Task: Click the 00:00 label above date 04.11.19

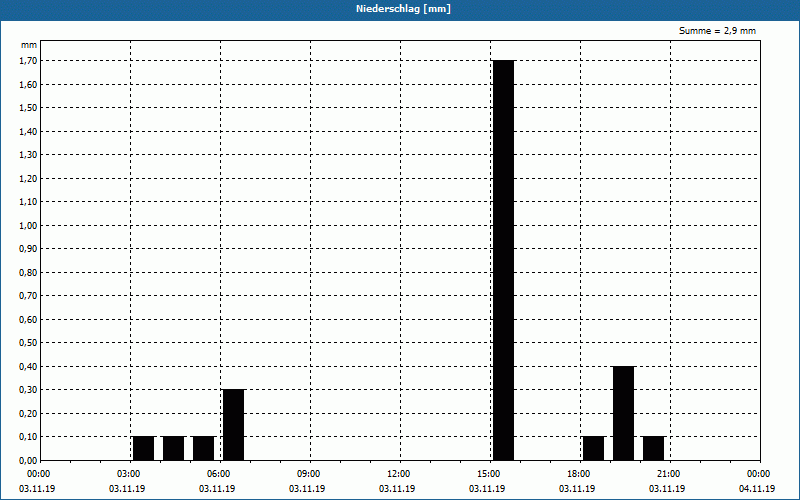Action: (x=758, y=474)
